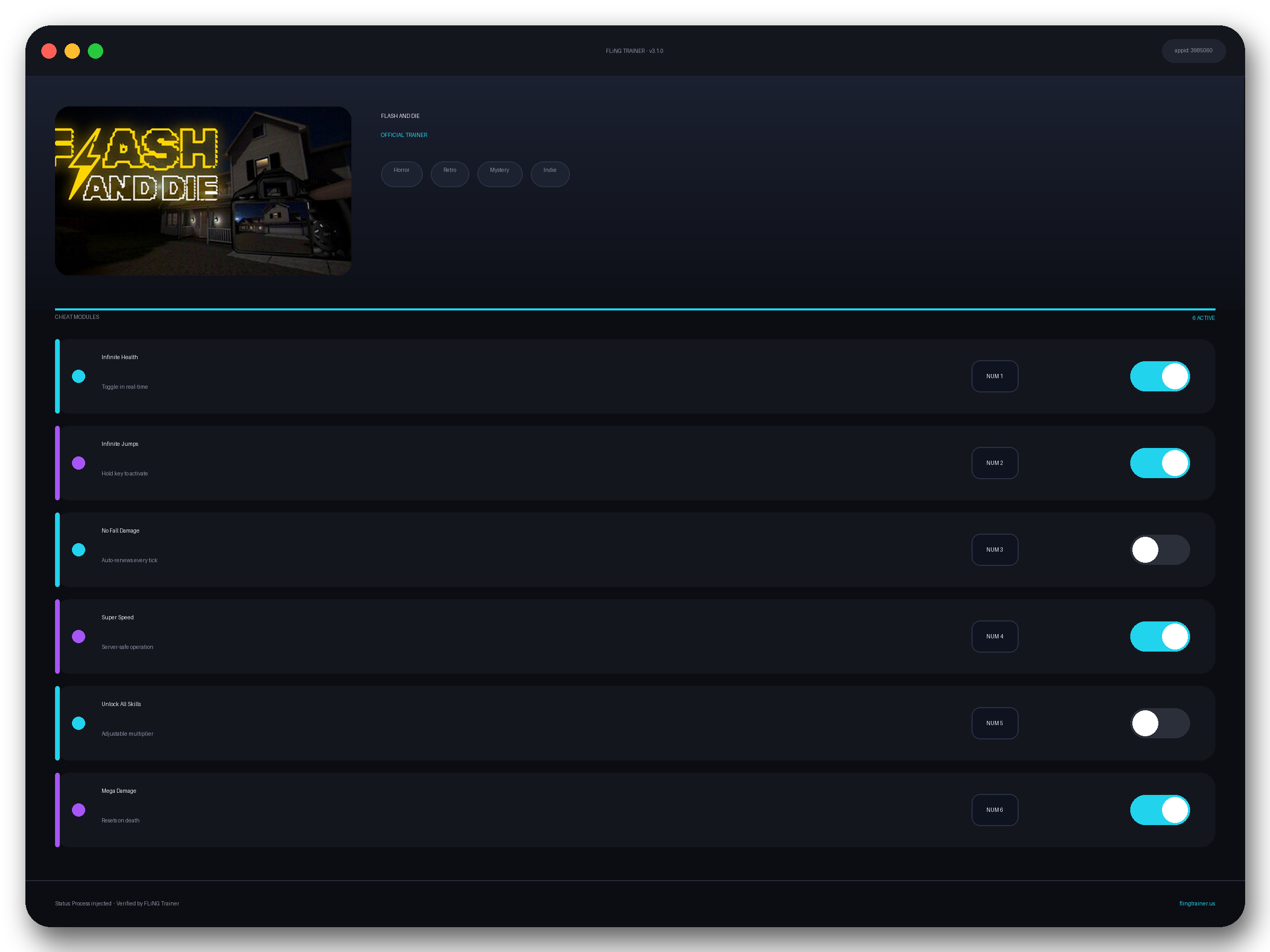Click the purple dot beside Super Speed
This screenshot has height=952, width=1270.
click(x=79, y=636)
